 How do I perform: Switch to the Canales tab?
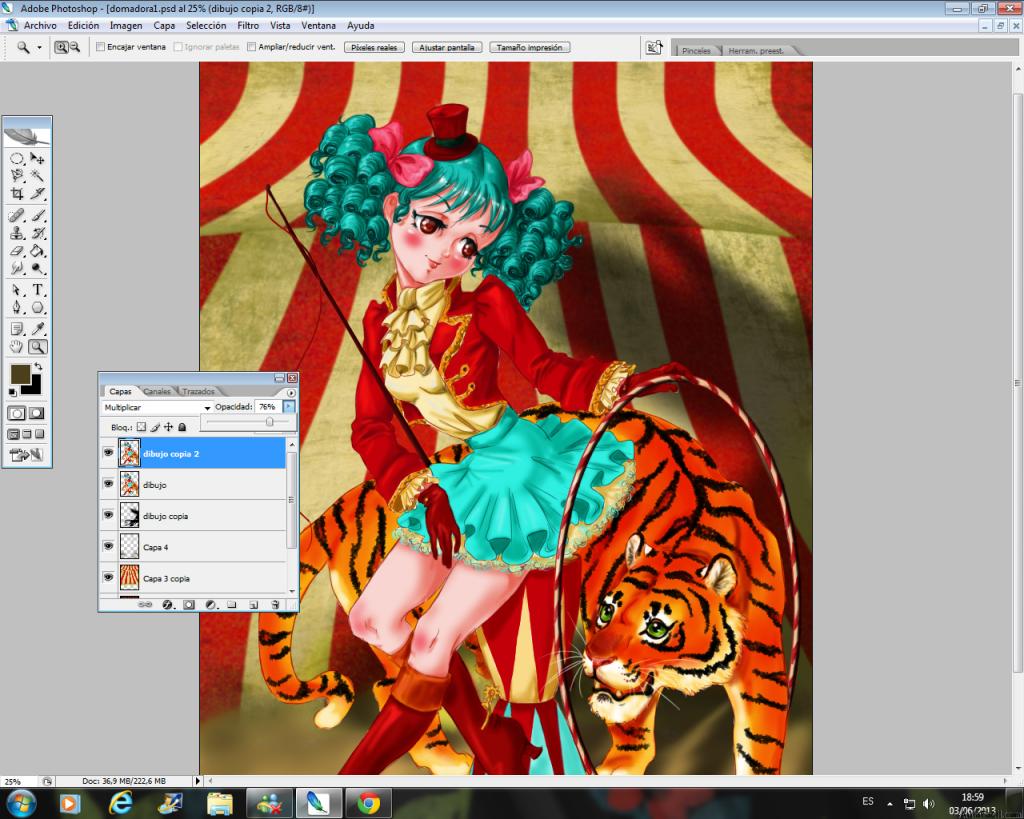tap(157, 391)
